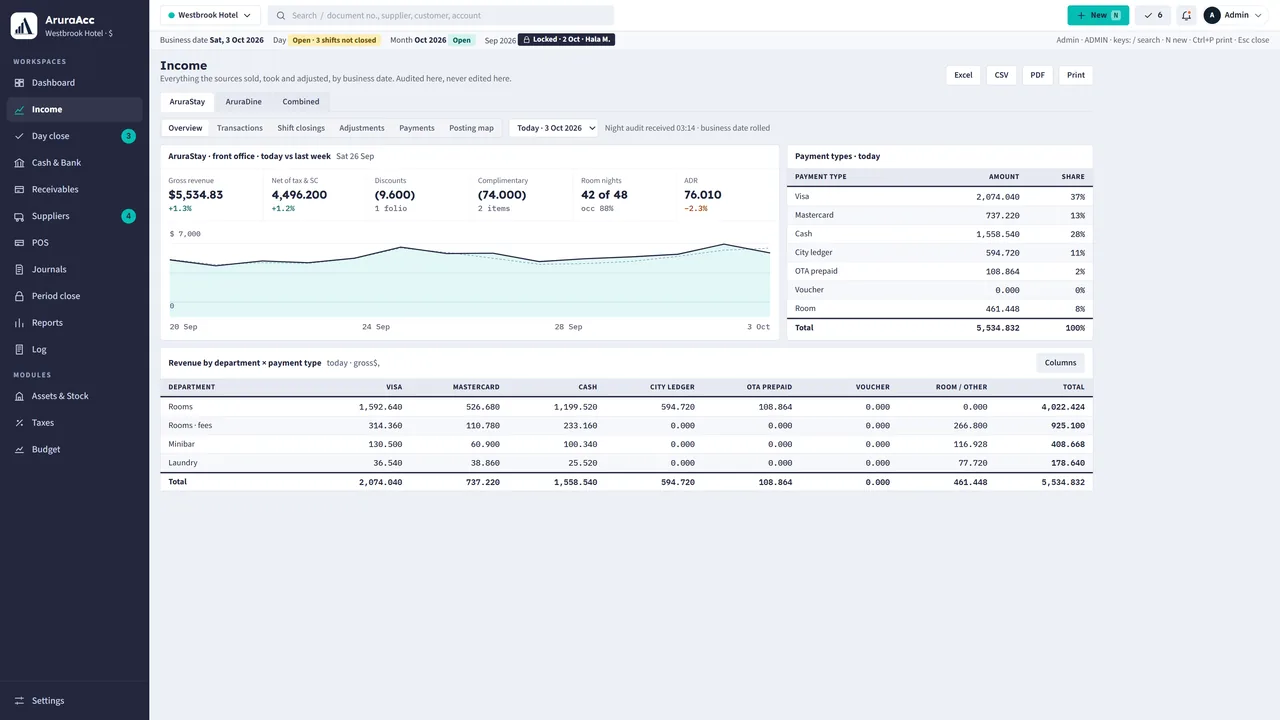Image resolution: width=1280 pixels, height=720 pixels.
Task: Switch to the Combined tab
Action: (301, 102)
